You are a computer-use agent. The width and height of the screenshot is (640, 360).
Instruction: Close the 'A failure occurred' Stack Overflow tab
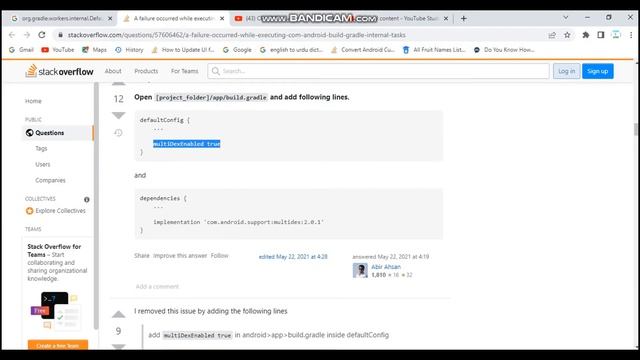point(222,18)
